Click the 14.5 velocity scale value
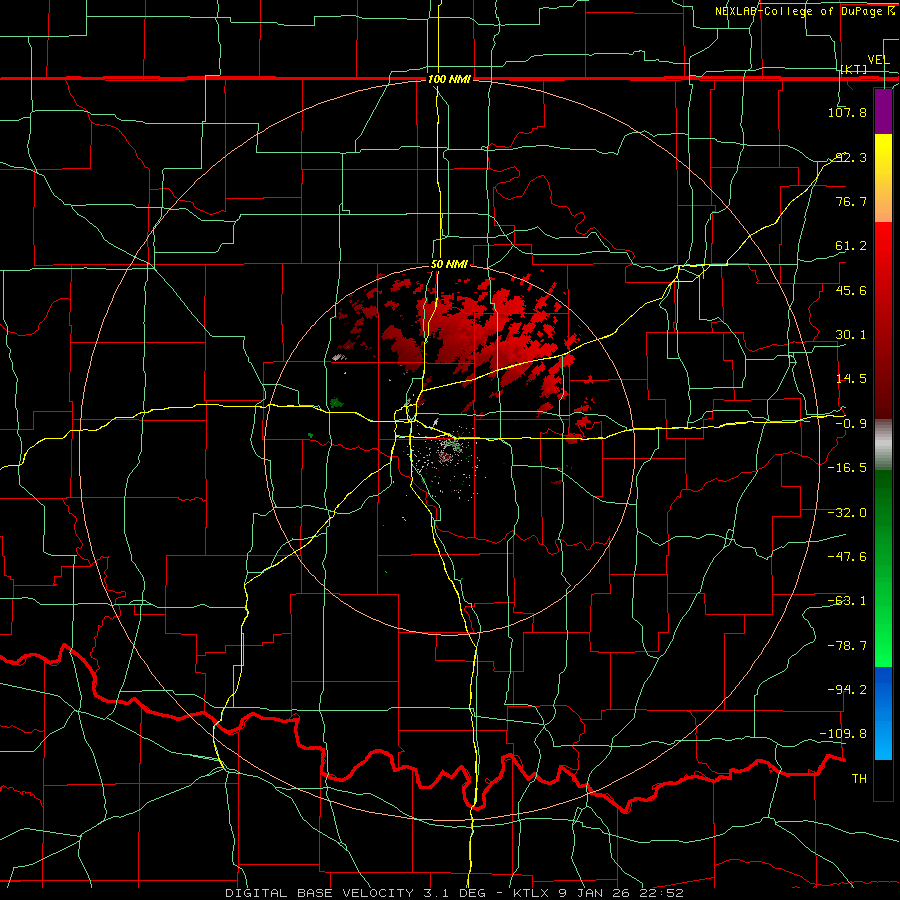The image size is (900, 900). point(850,379)
